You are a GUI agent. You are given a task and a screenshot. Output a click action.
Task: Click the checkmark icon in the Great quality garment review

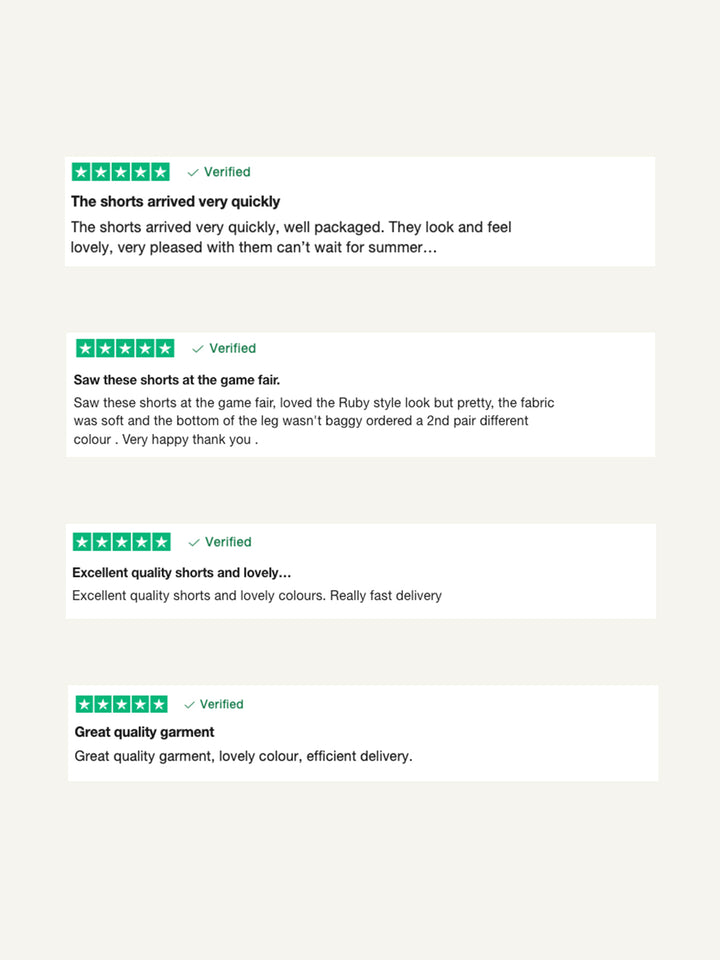click(x=190, y=705)
